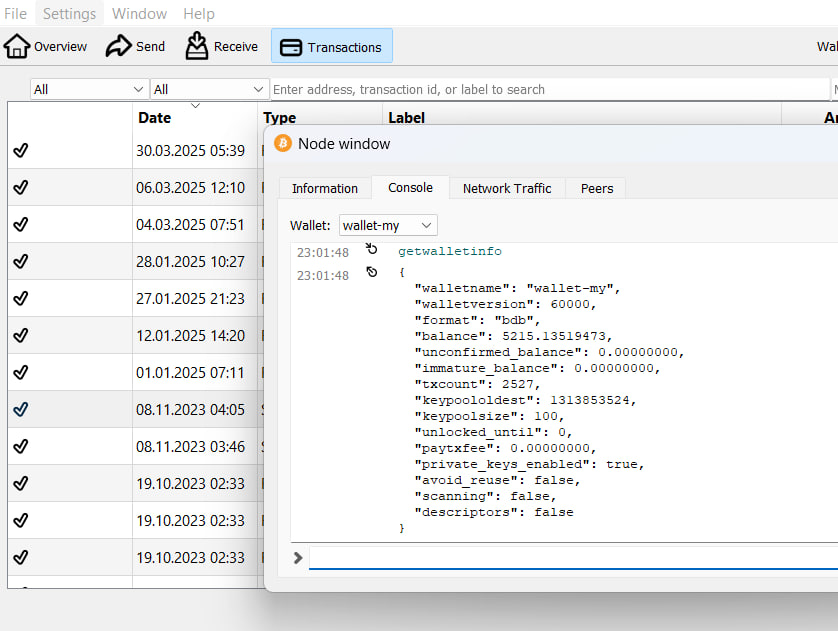
Task: Switch to the Network Traffic tab
Action: (x=507, y=189)
